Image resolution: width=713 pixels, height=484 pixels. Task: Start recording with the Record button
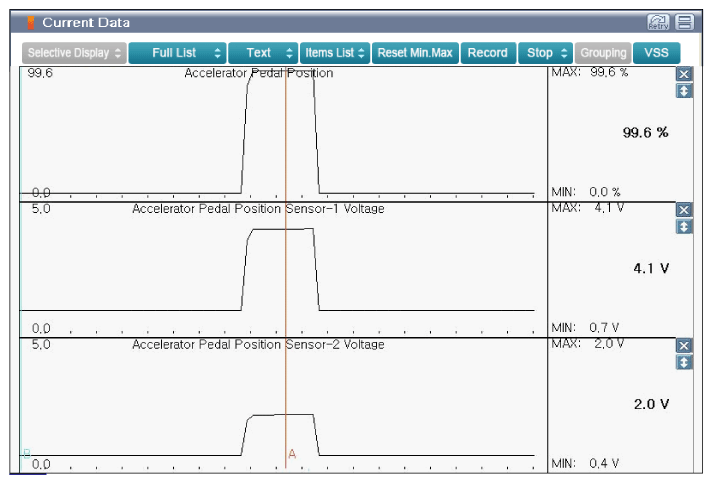(486, 52)
